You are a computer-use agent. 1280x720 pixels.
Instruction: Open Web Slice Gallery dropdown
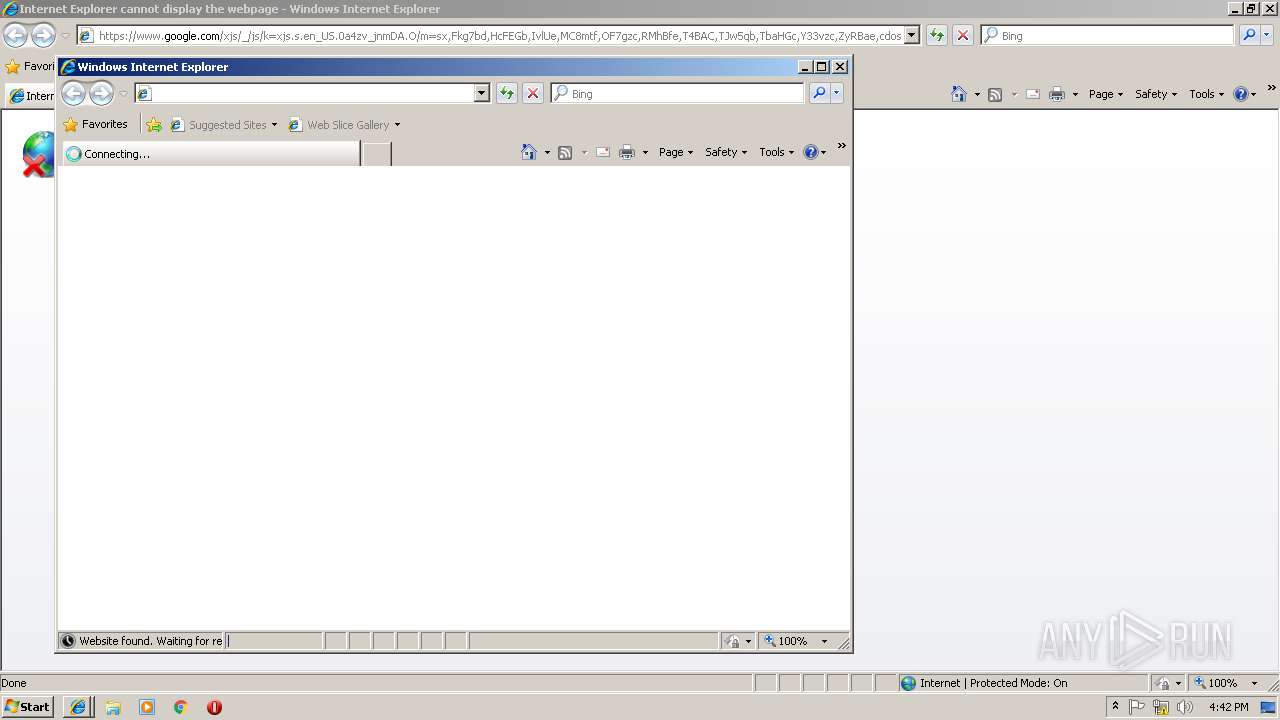click(x=397, y=125)
